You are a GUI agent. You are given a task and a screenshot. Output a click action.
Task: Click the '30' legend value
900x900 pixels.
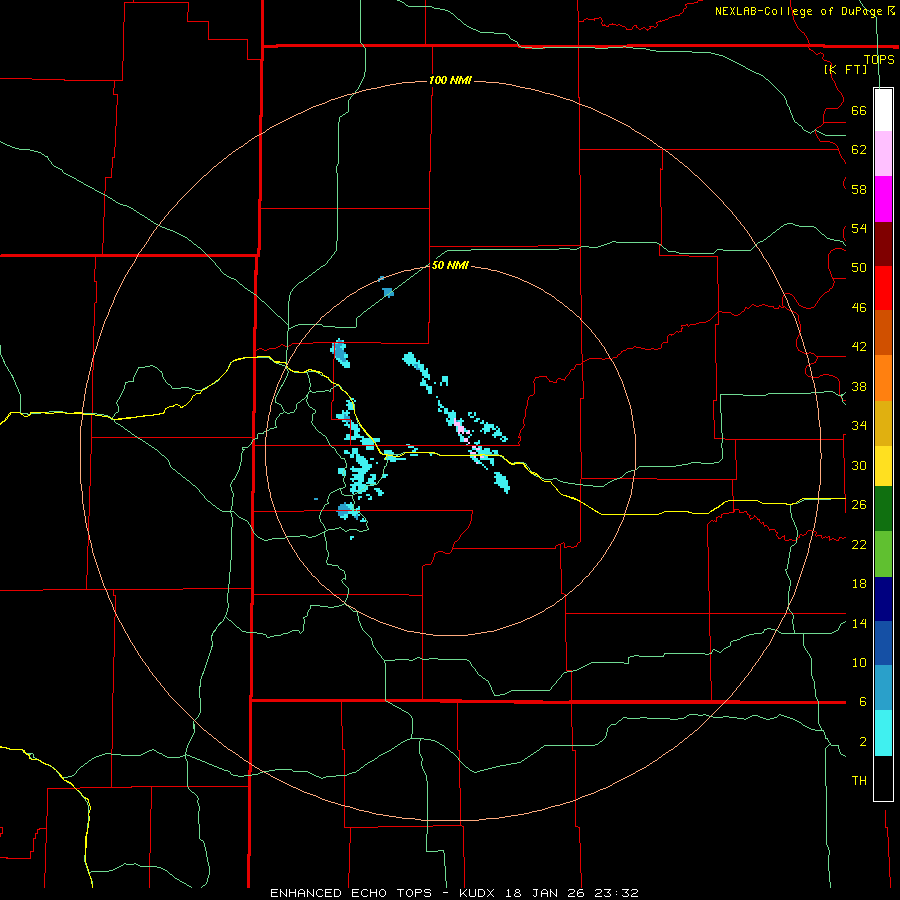(x=859, y=465)
